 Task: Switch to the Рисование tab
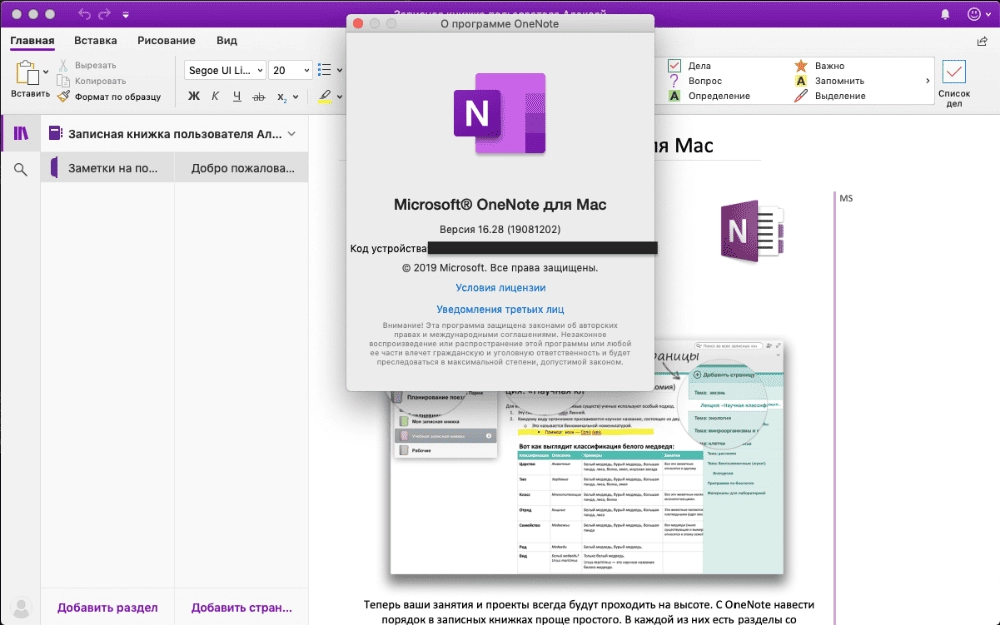pyautogui.click(x=166, y=40)
